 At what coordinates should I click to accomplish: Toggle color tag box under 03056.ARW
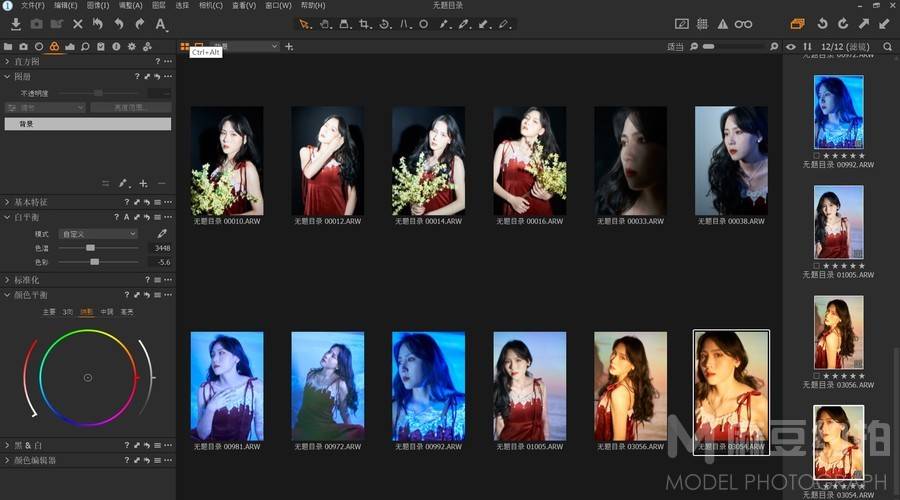816,376
